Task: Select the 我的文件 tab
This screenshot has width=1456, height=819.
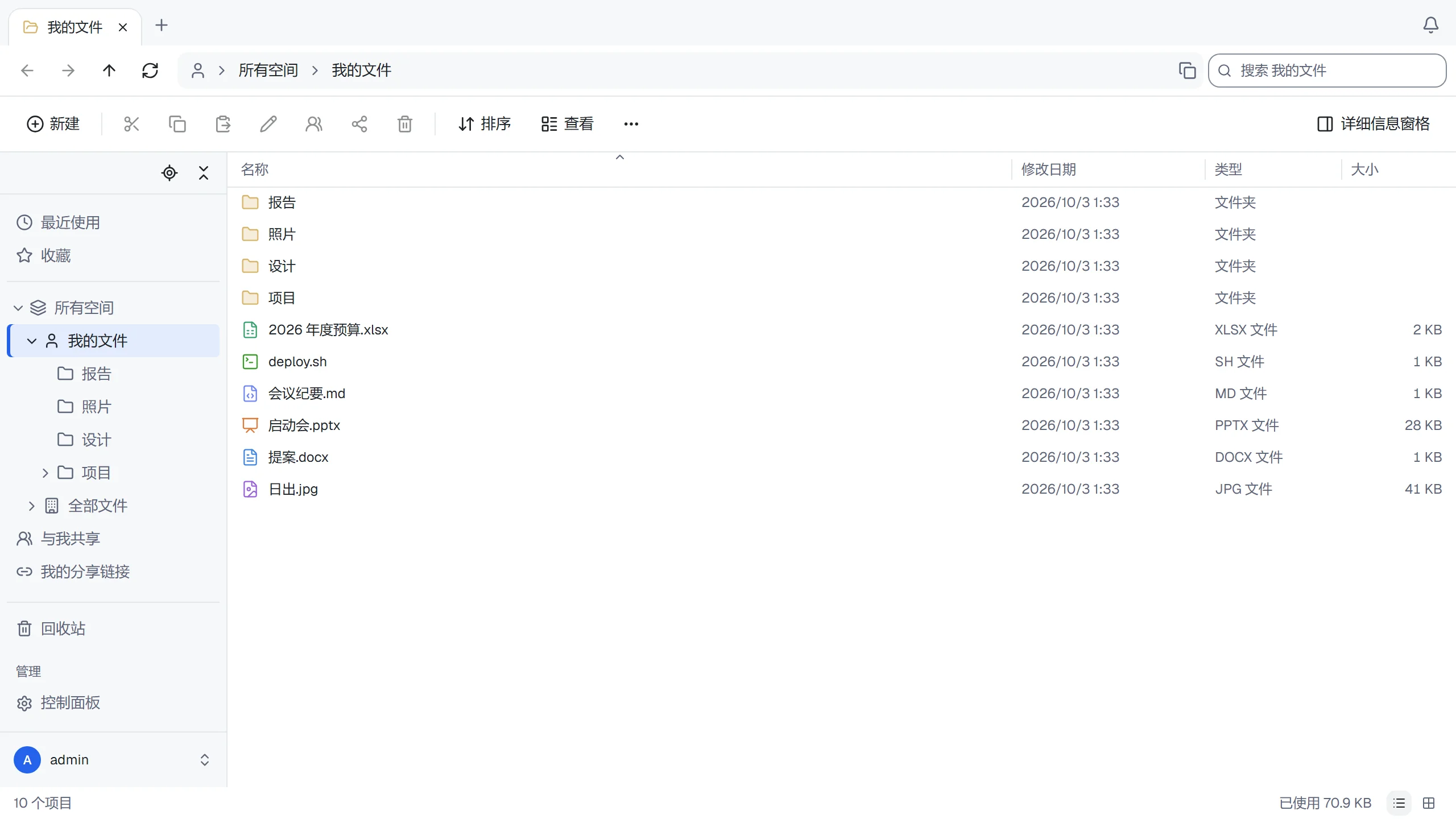Action: (x=75, y=27)
